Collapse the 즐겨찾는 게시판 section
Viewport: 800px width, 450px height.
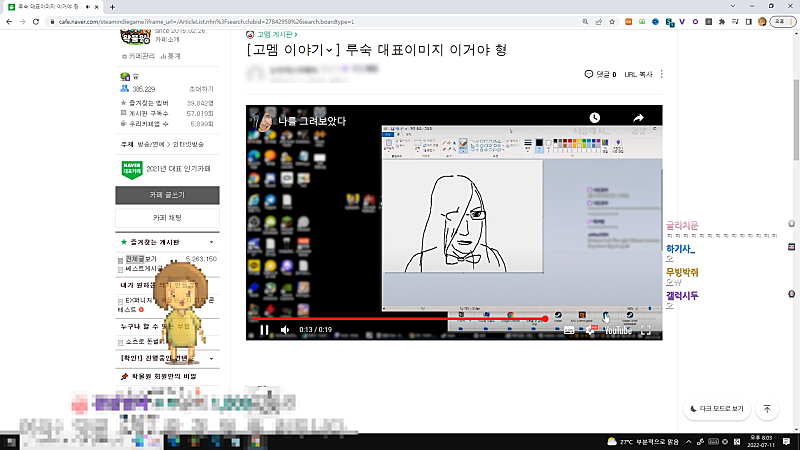tap(211, 242)
